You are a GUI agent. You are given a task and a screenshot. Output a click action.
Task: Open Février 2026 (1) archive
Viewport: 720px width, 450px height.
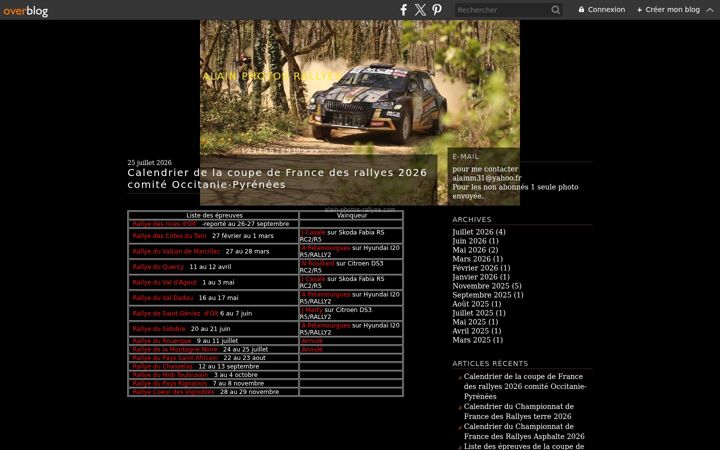click(481, 268)
